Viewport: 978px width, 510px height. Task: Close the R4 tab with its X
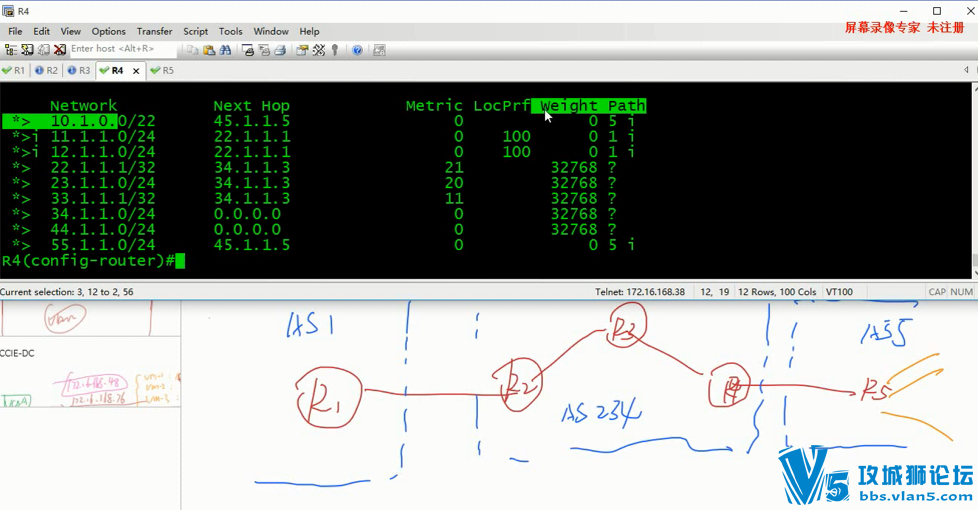[136, 71]
